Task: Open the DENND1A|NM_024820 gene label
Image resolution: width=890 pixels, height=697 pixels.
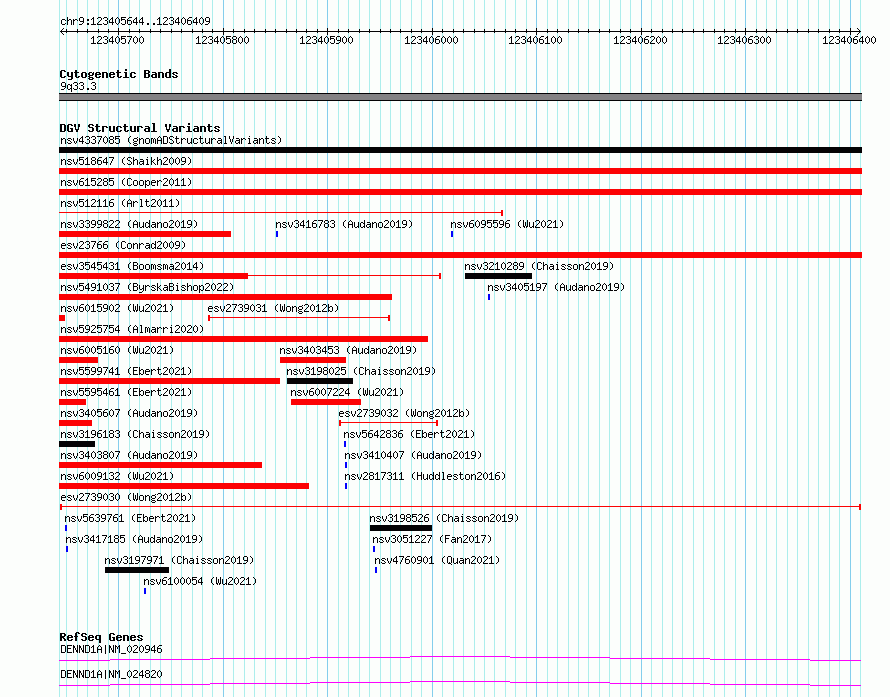Action: (x=111, y=674)
